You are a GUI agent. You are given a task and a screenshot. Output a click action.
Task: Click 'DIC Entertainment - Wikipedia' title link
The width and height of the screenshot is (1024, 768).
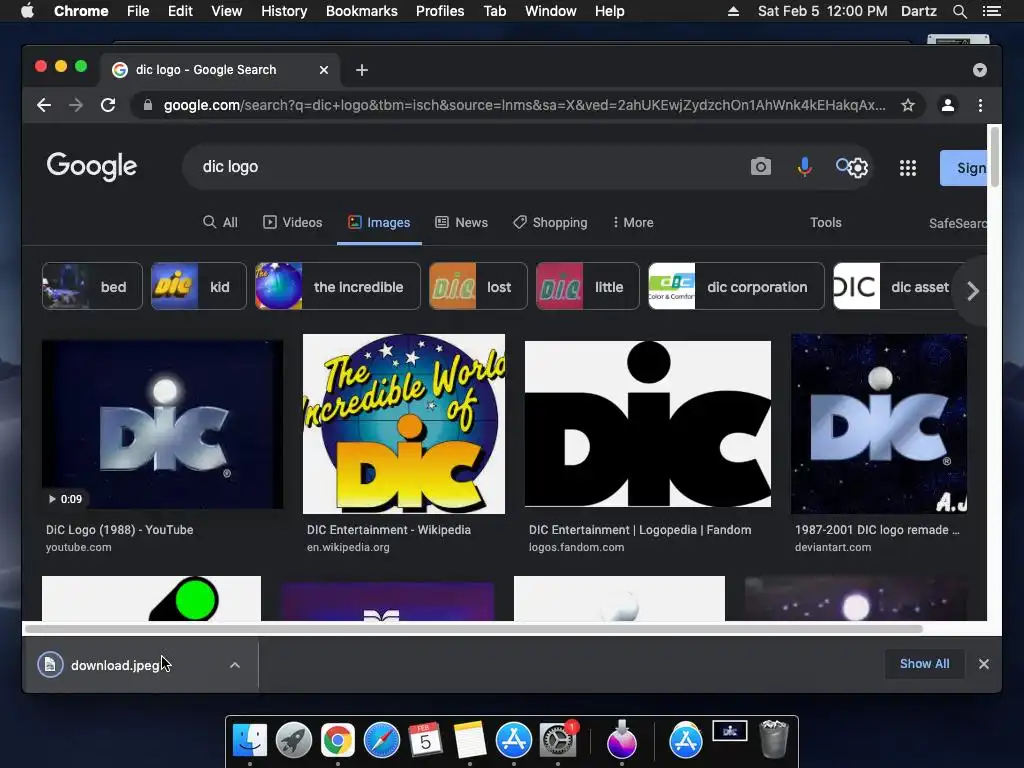[389, 530]
